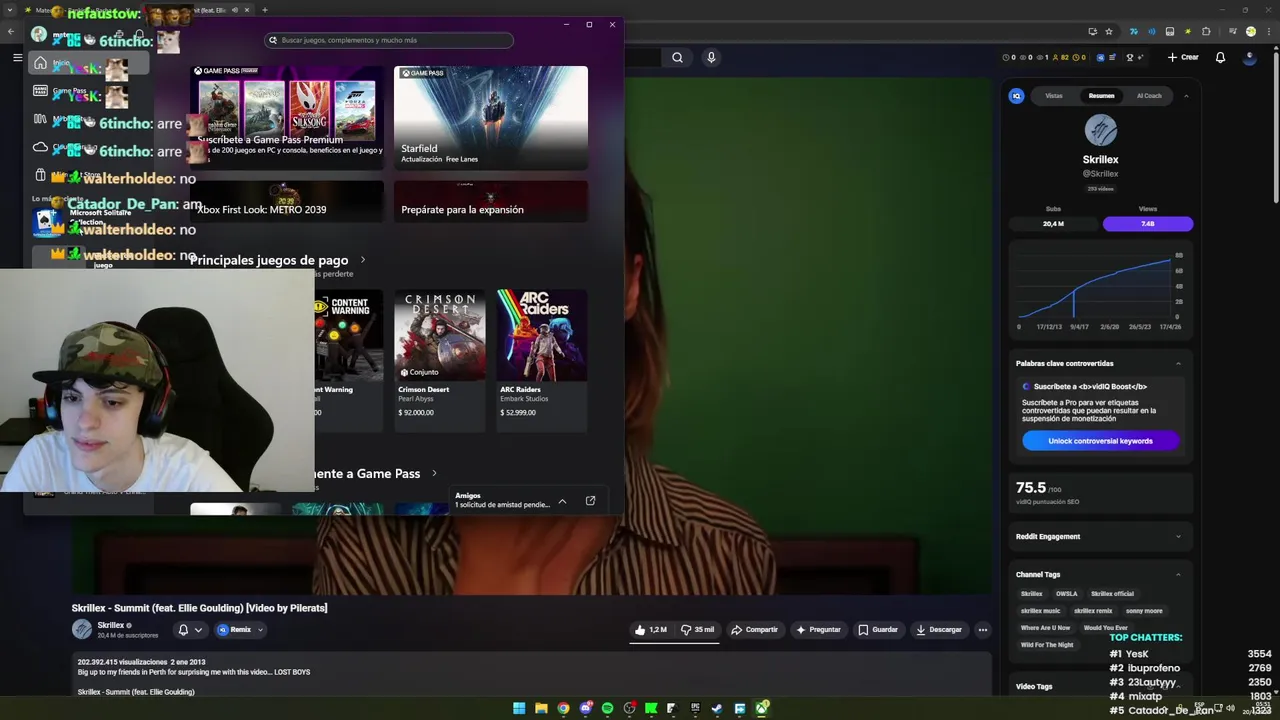Viewport: 1280px width, 720px height.
Task: Open YouTube account avatar menu
Action: (x=1250, y=57)
